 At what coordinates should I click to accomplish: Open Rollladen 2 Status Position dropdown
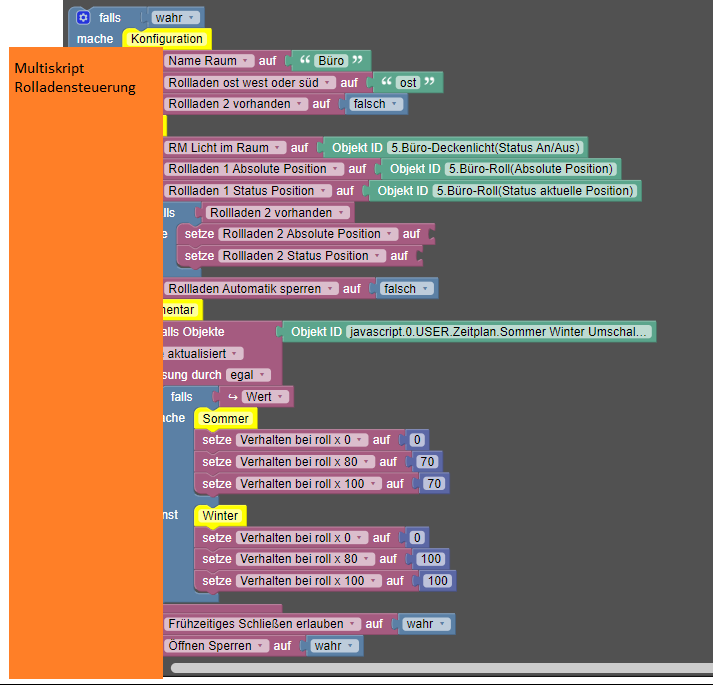point(301,256)
